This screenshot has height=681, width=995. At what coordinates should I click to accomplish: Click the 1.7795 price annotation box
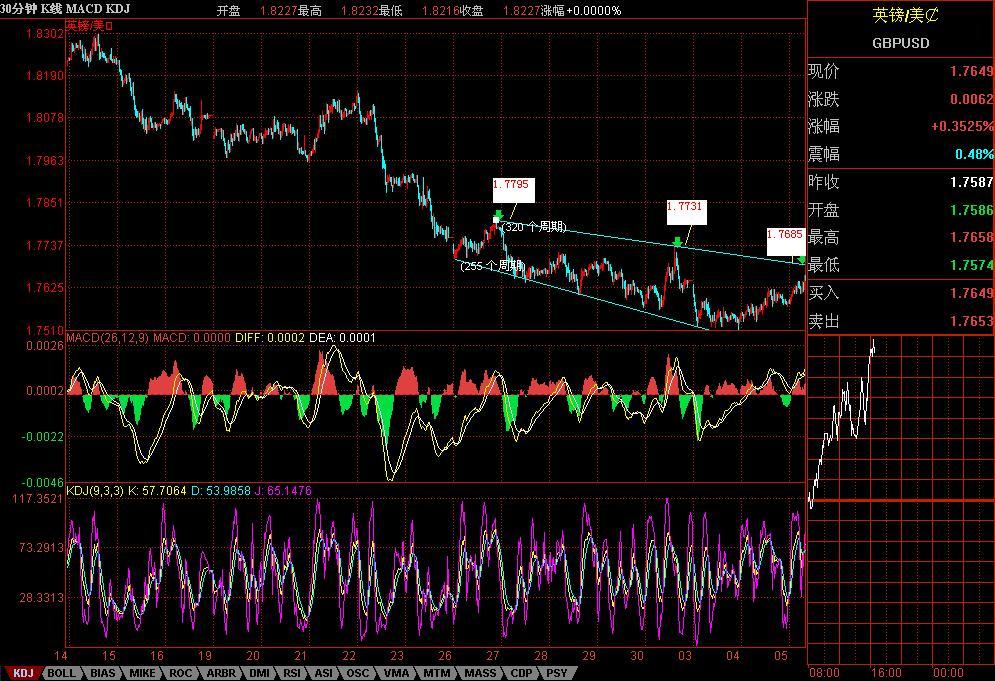(512, 190)
